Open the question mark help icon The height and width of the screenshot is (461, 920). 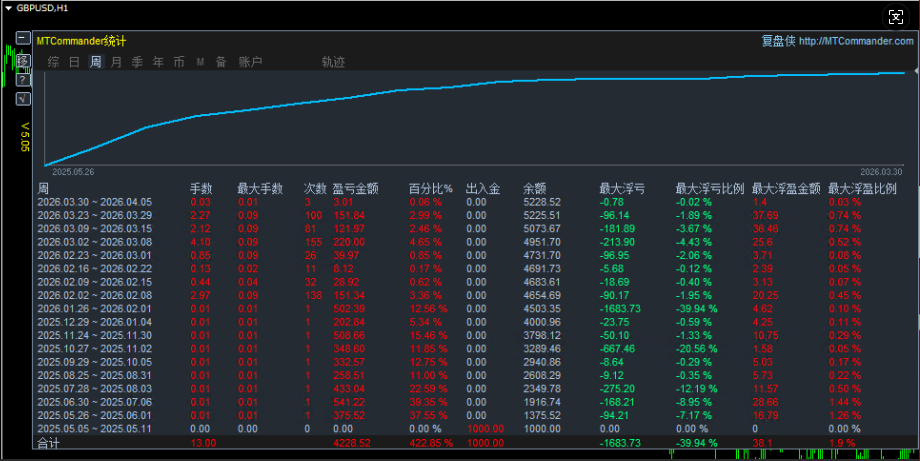pyautogui.click(x=22, y=79)
